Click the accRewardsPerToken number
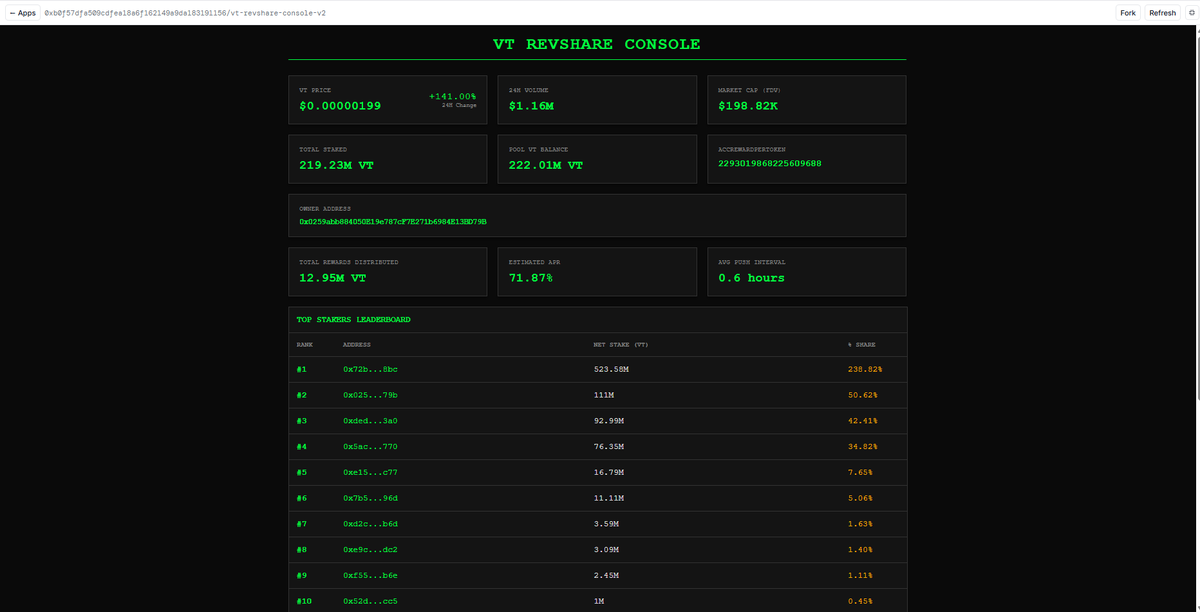Viewport: 1200px width, 612px height. click(x=770, y=163)
